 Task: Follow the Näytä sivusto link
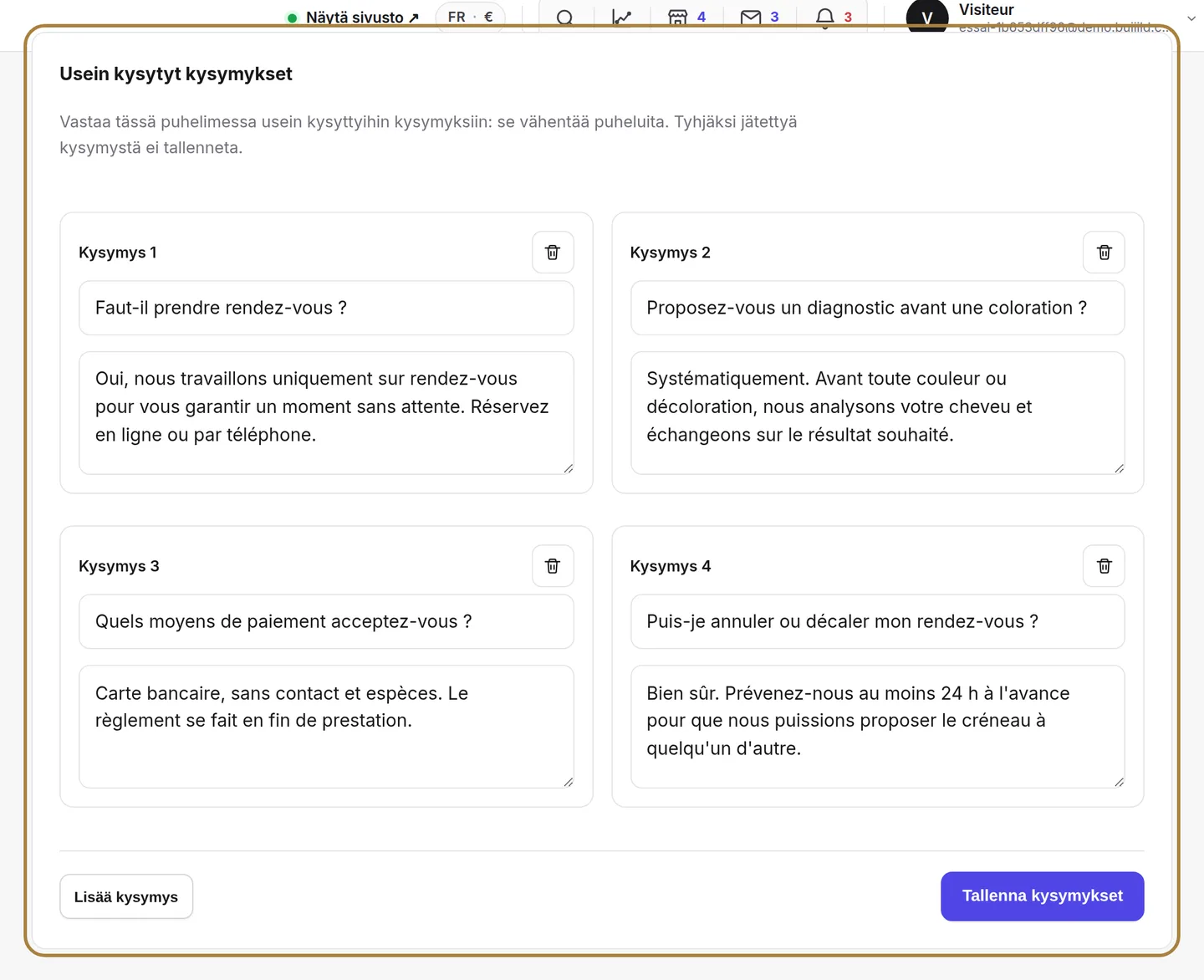coord(354,18)
